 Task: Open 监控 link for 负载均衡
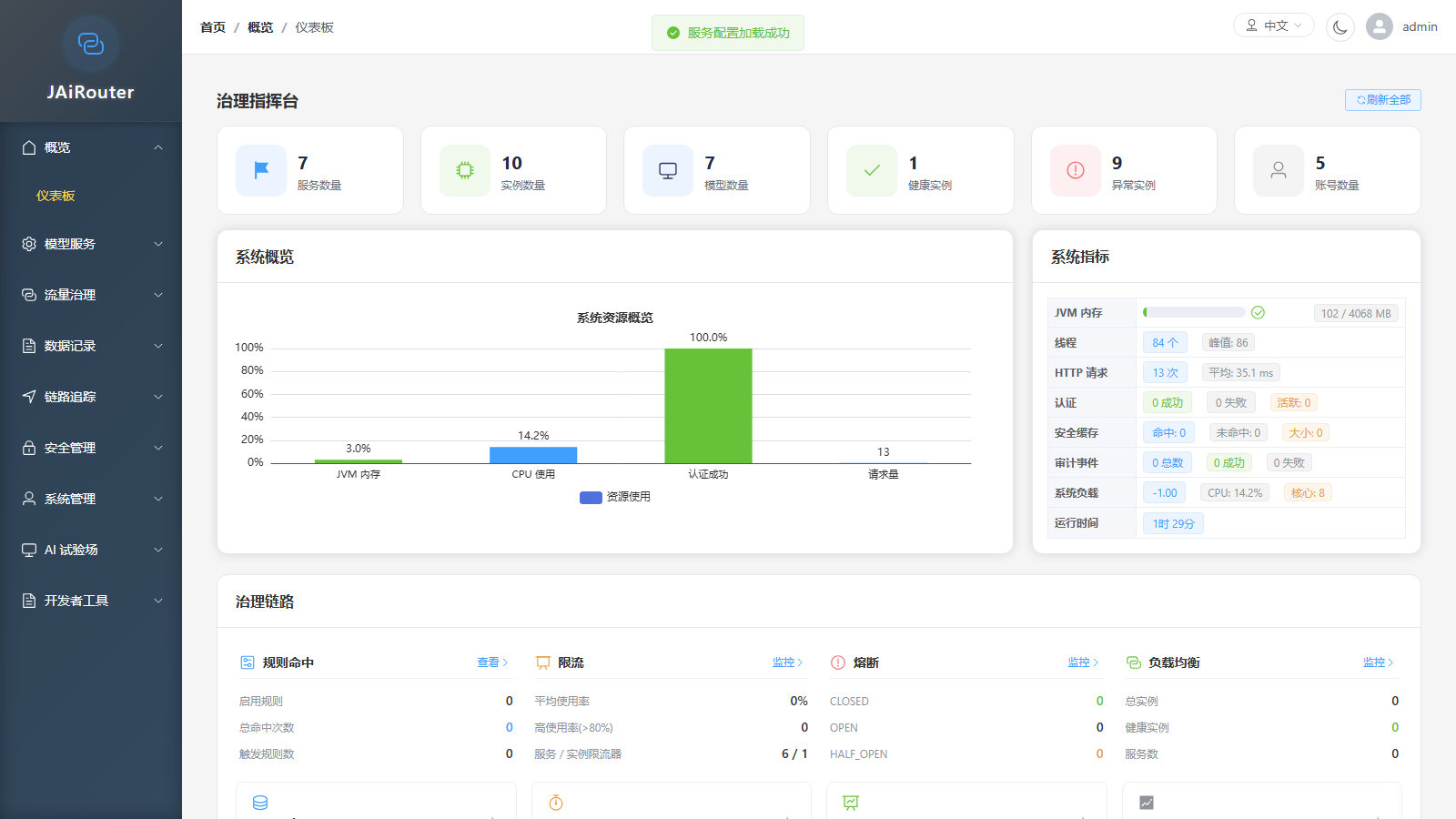click(x=1379, y=662)
